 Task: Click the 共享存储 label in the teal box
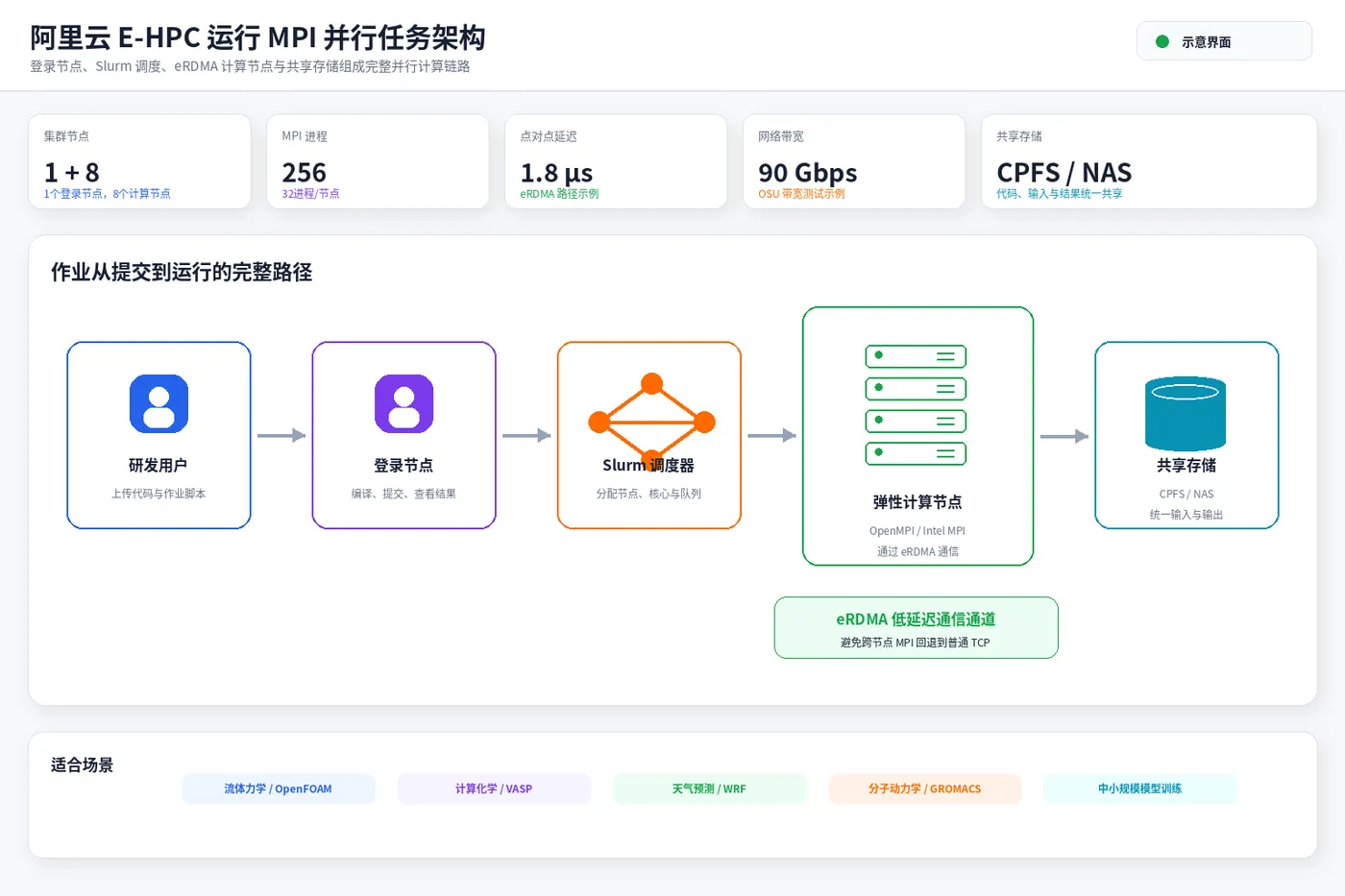click(x=1186, y=466)
